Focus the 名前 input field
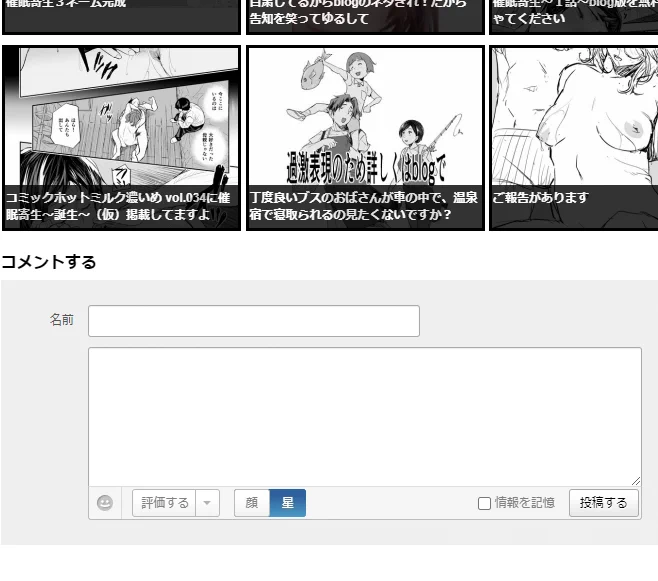The image size is (658, 581). coord(254,321)
